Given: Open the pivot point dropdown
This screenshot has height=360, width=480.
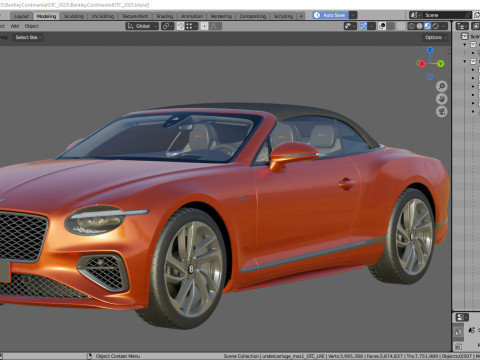Looking at the screenshot, I should pyautogui.click(x=167, y=26).
